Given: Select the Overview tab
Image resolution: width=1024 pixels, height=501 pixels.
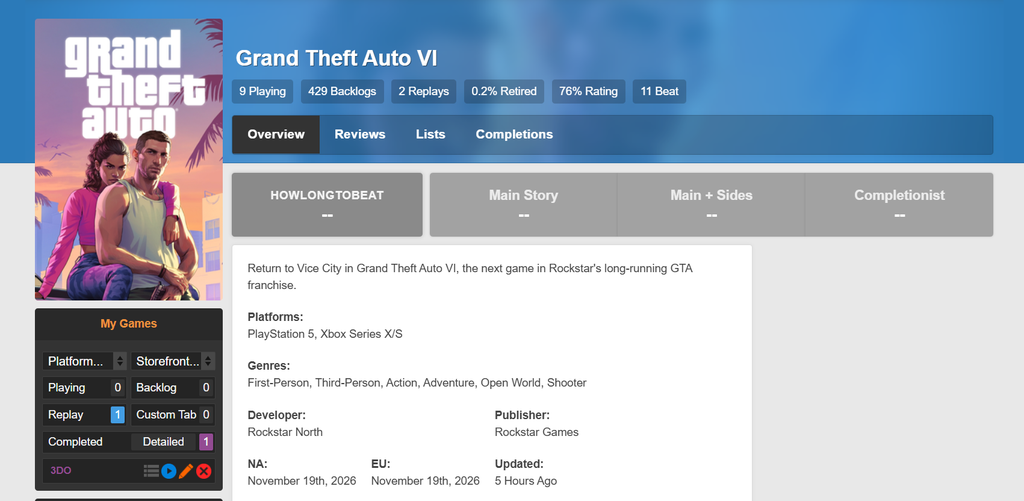Looking at the screenshot, I should click(276, 134).
